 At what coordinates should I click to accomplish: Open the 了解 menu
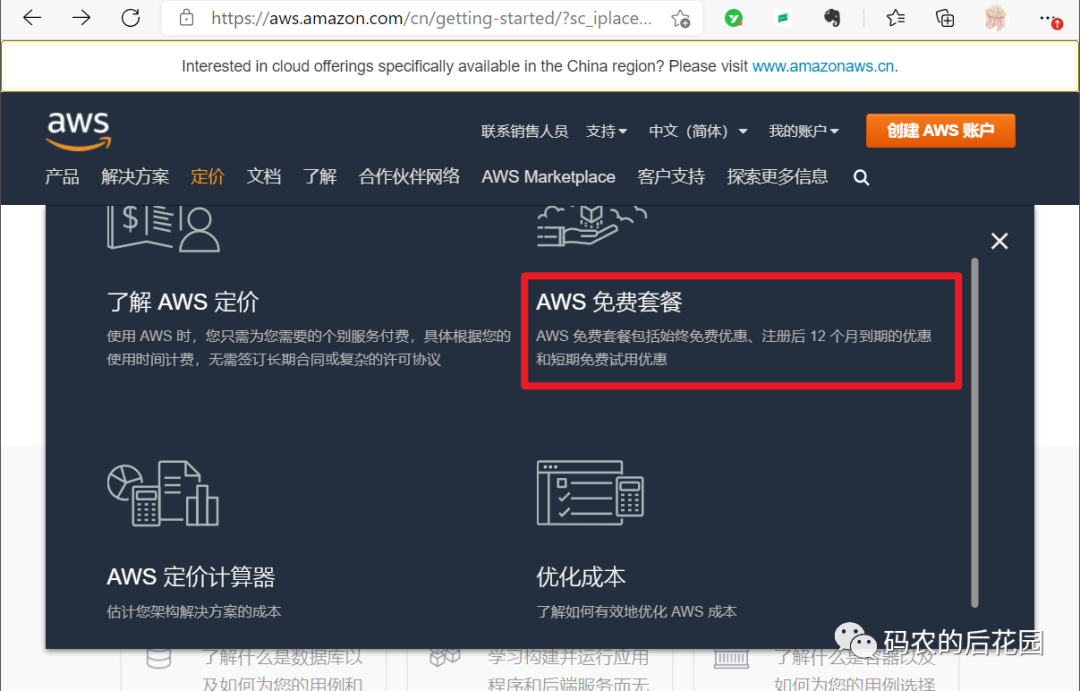[x=320, y=177]
